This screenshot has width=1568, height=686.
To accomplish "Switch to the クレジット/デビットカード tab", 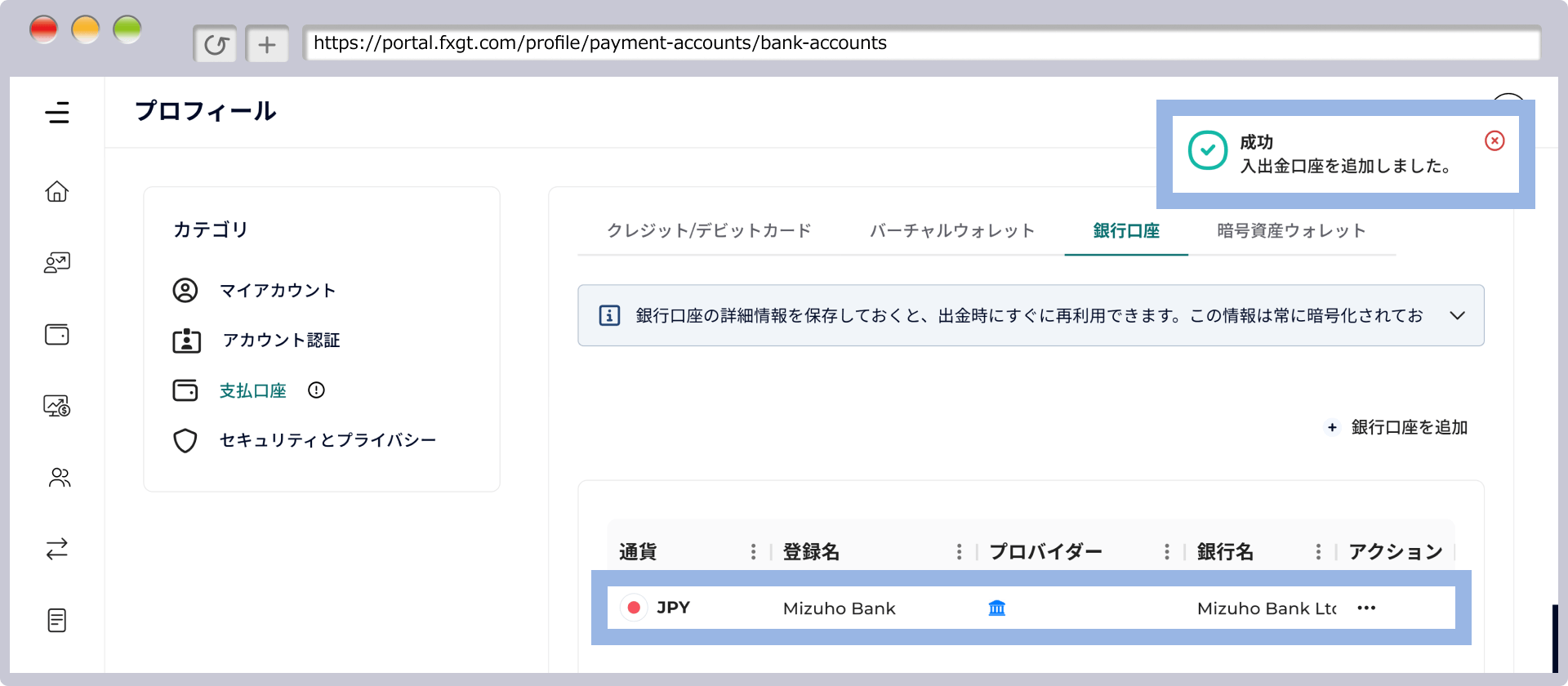I will click(x=709, y=231).
